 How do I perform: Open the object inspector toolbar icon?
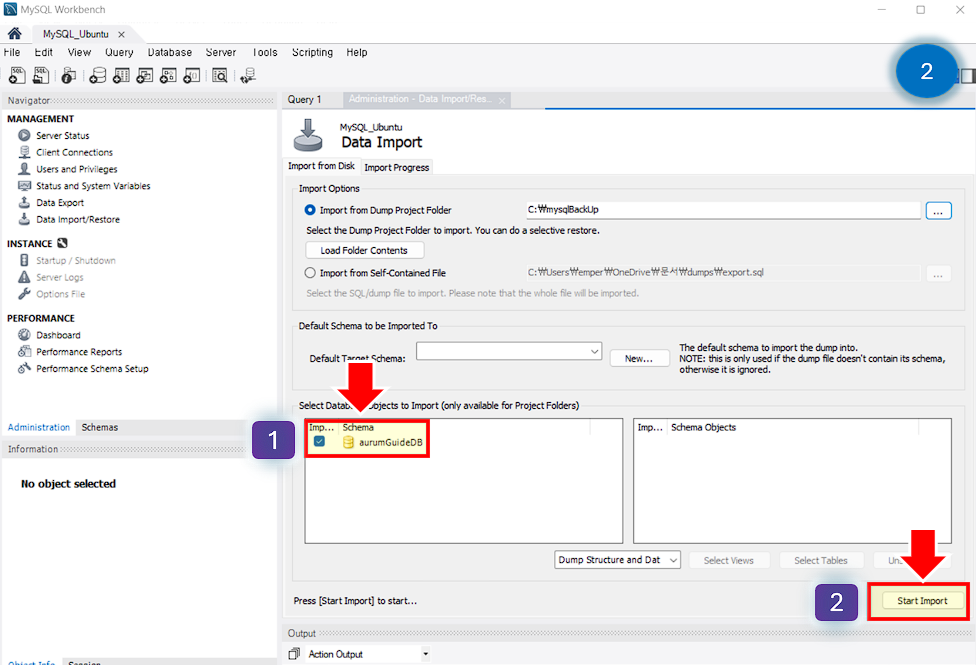[x=68, y=75]
